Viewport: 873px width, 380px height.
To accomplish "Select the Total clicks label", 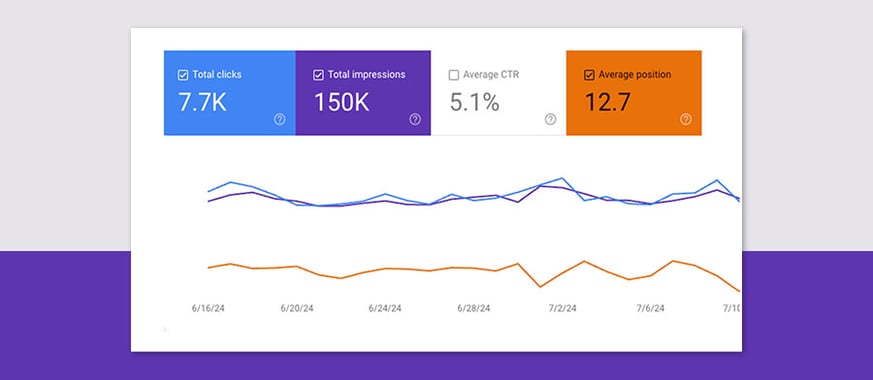I will (x=217, y=75).
